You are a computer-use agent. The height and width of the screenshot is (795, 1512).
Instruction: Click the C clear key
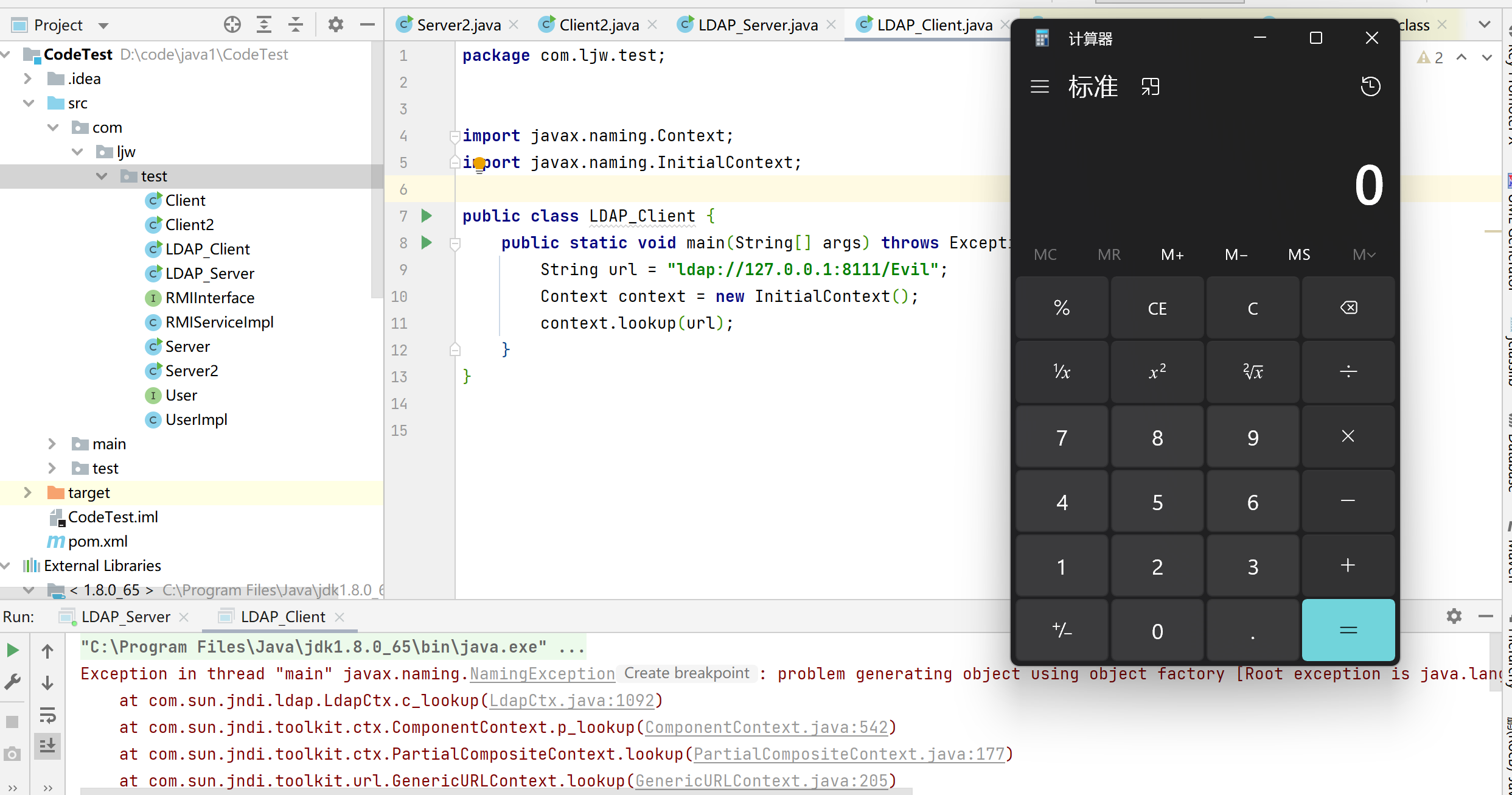pyautogui.click(x=1253, y=308)
